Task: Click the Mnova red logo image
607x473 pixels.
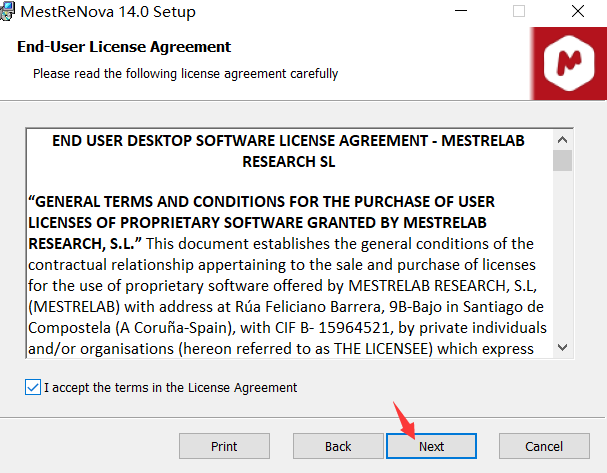Action: [568, 63]
